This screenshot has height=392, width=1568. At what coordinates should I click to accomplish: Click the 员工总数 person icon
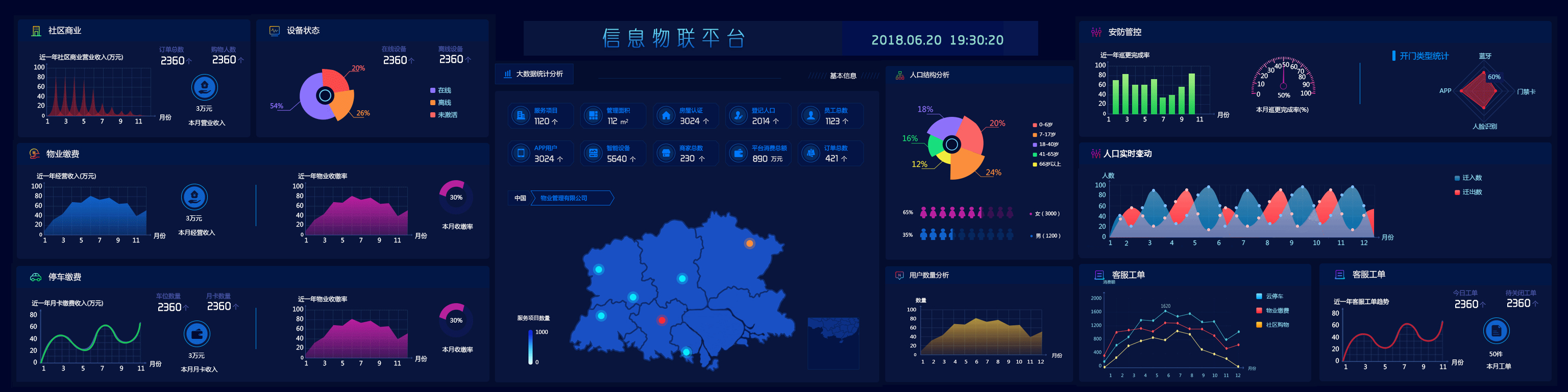tap(811, 116)
